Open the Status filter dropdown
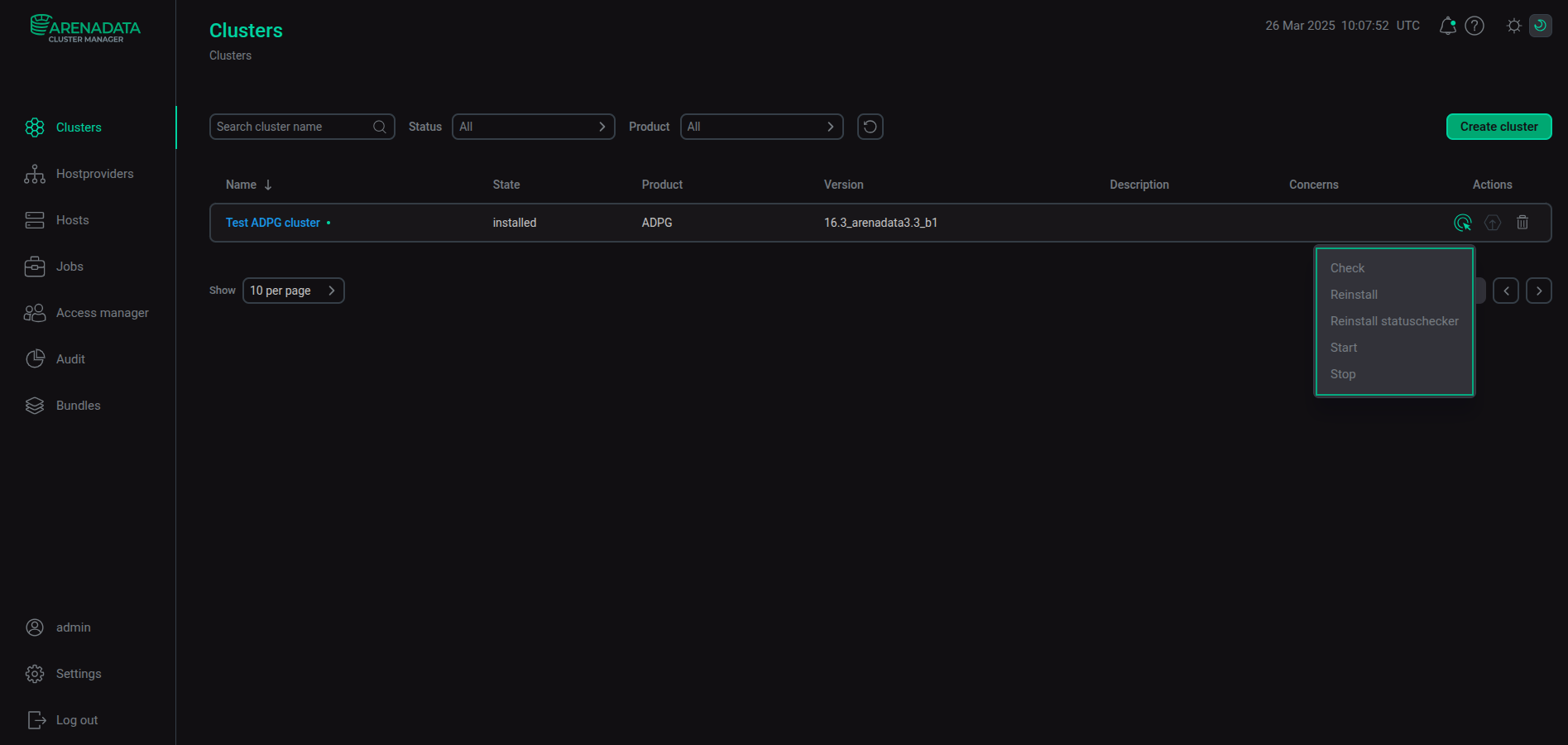 (x=534, y=127)
